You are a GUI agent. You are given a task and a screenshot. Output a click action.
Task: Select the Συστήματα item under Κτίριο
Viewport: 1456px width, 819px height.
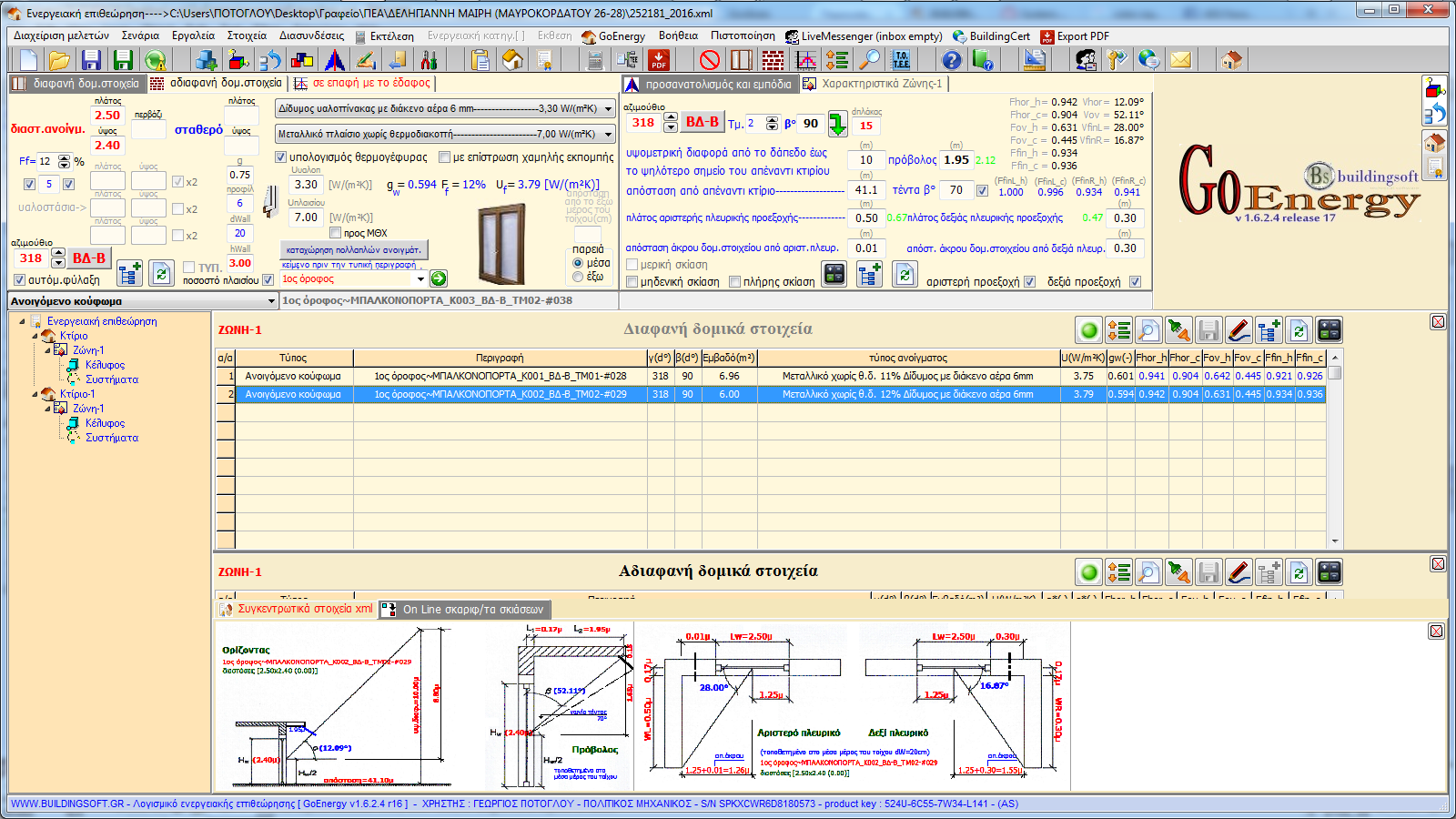tap(112, 379)
